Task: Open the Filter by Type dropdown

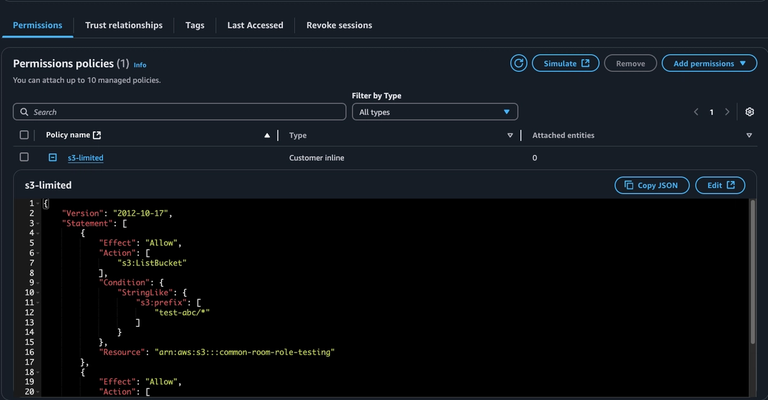Action: [x=434, y=112]
